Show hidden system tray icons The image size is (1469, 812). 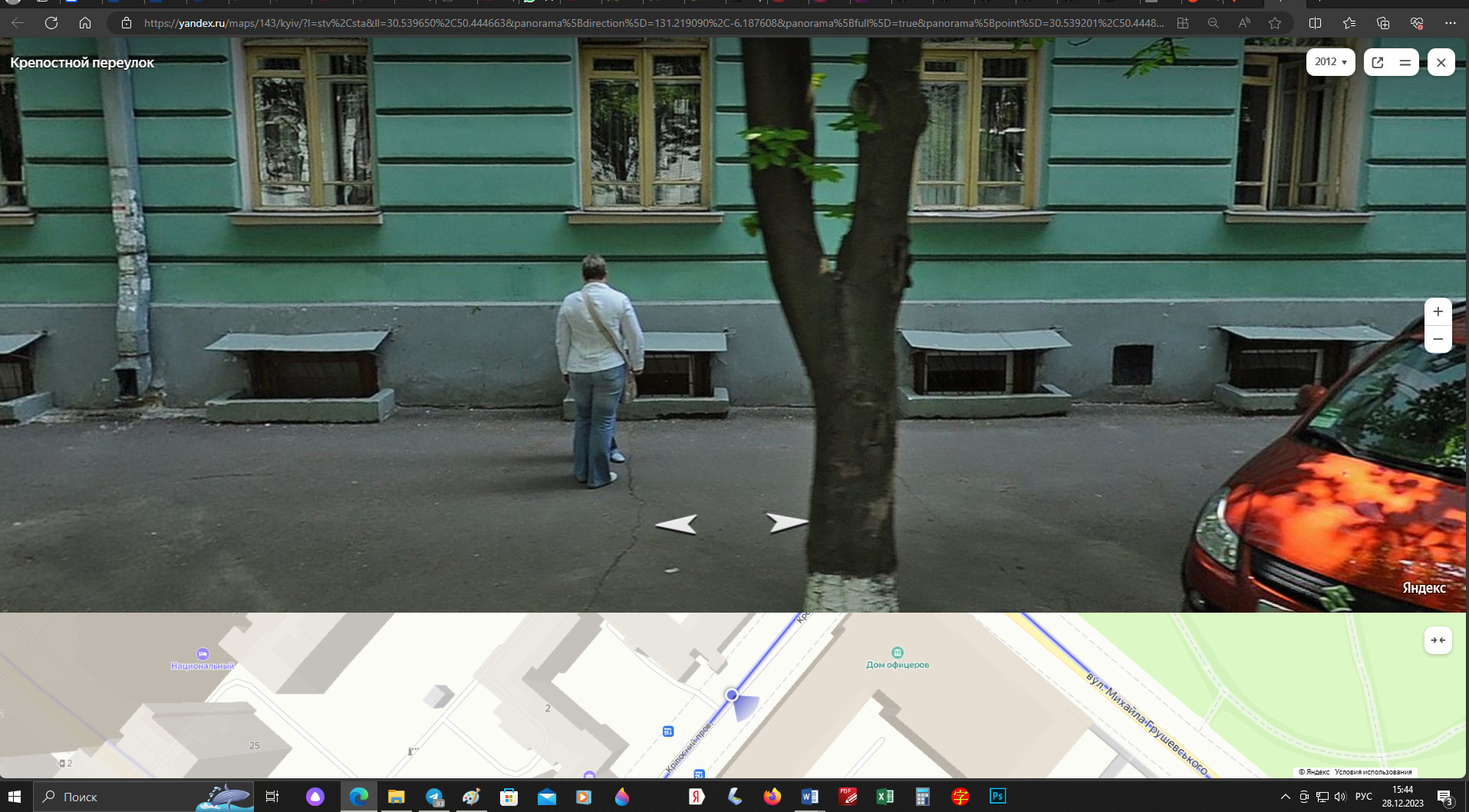click(x=1286, y=797)
